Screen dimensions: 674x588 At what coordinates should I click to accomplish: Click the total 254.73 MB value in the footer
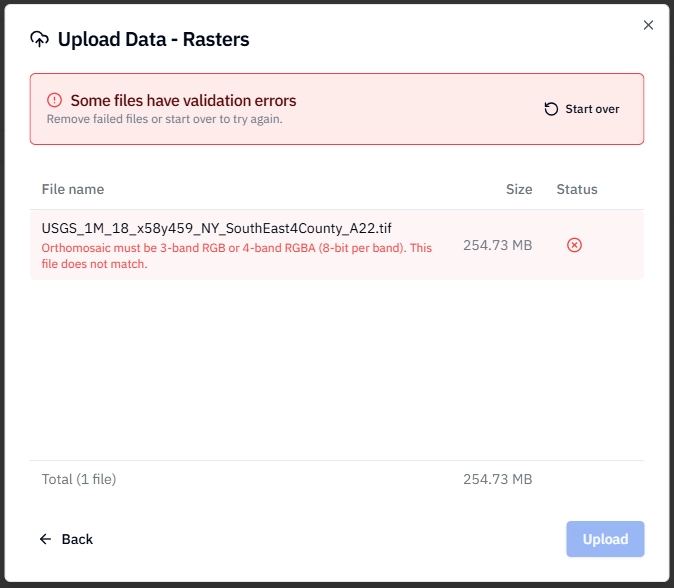(x=497, y=479)
